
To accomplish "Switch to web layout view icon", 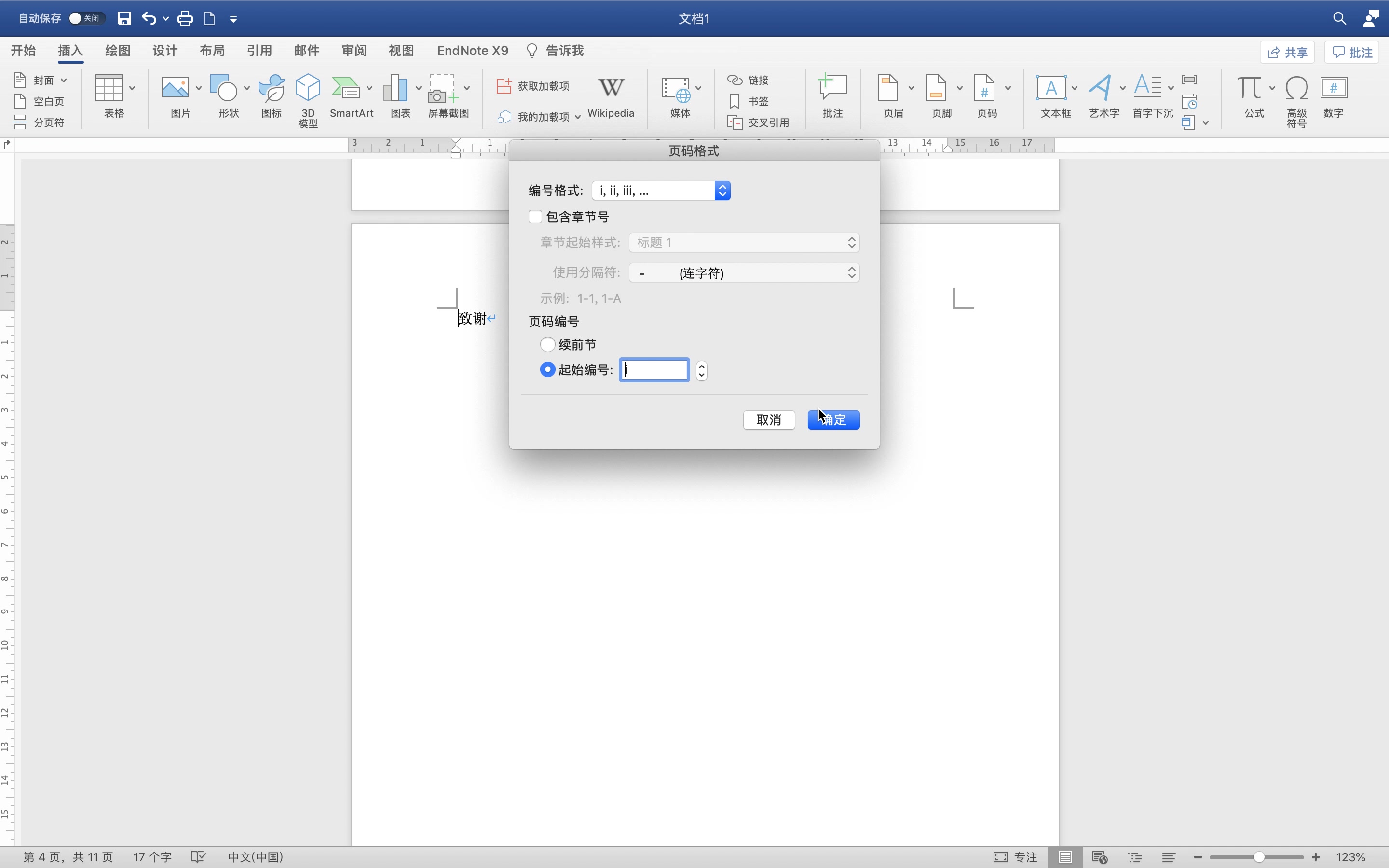I will click(x=1100, y=856).
